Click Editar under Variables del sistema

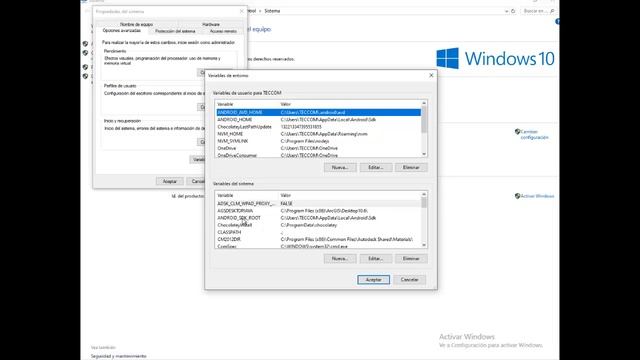pyautogui.click(x=376, y=258)
